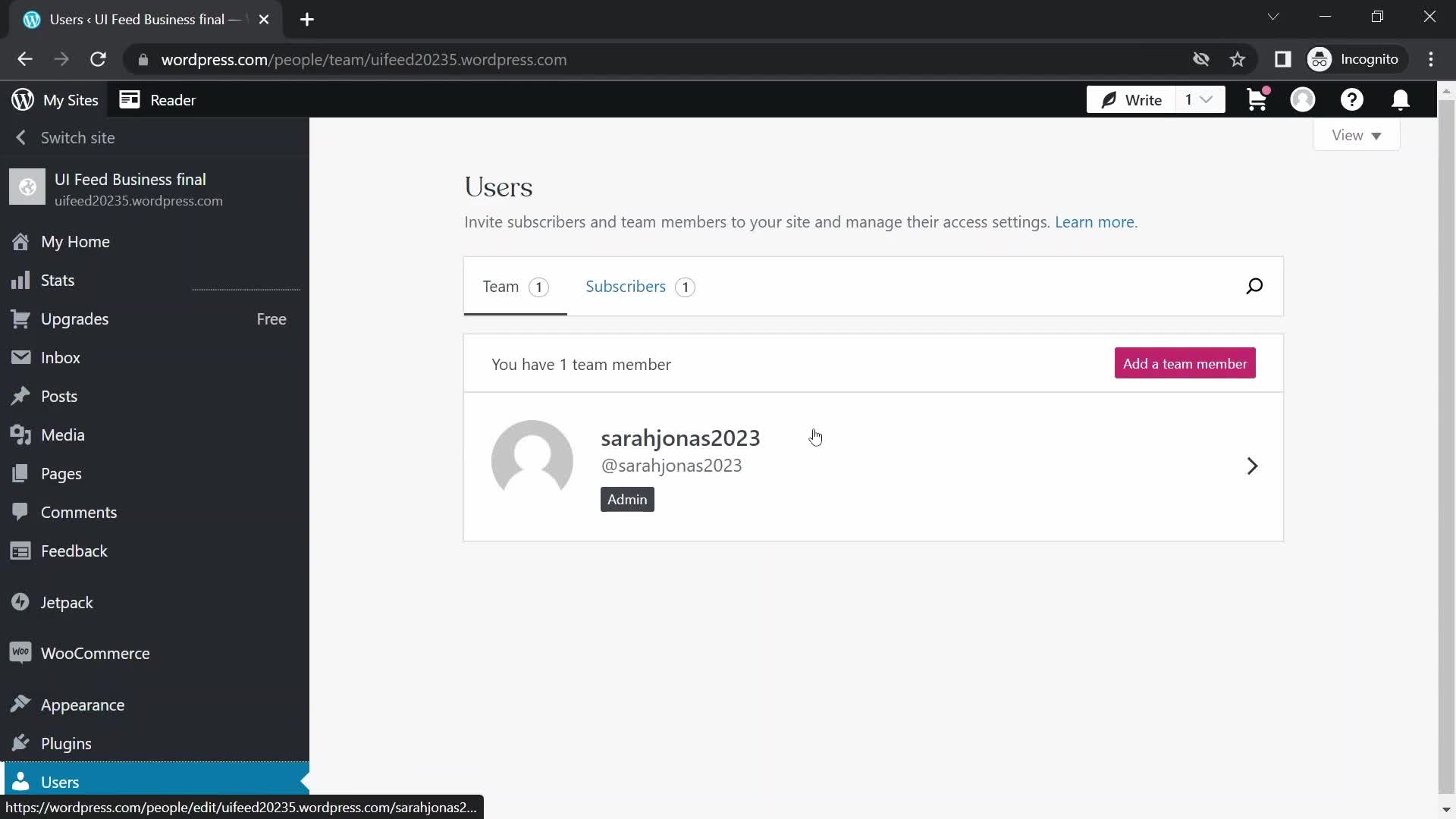The width and height of the screenshot is (1456, 819).
Task: Open the Reader section
Action: pyautogui.click(x=173, y=99)
